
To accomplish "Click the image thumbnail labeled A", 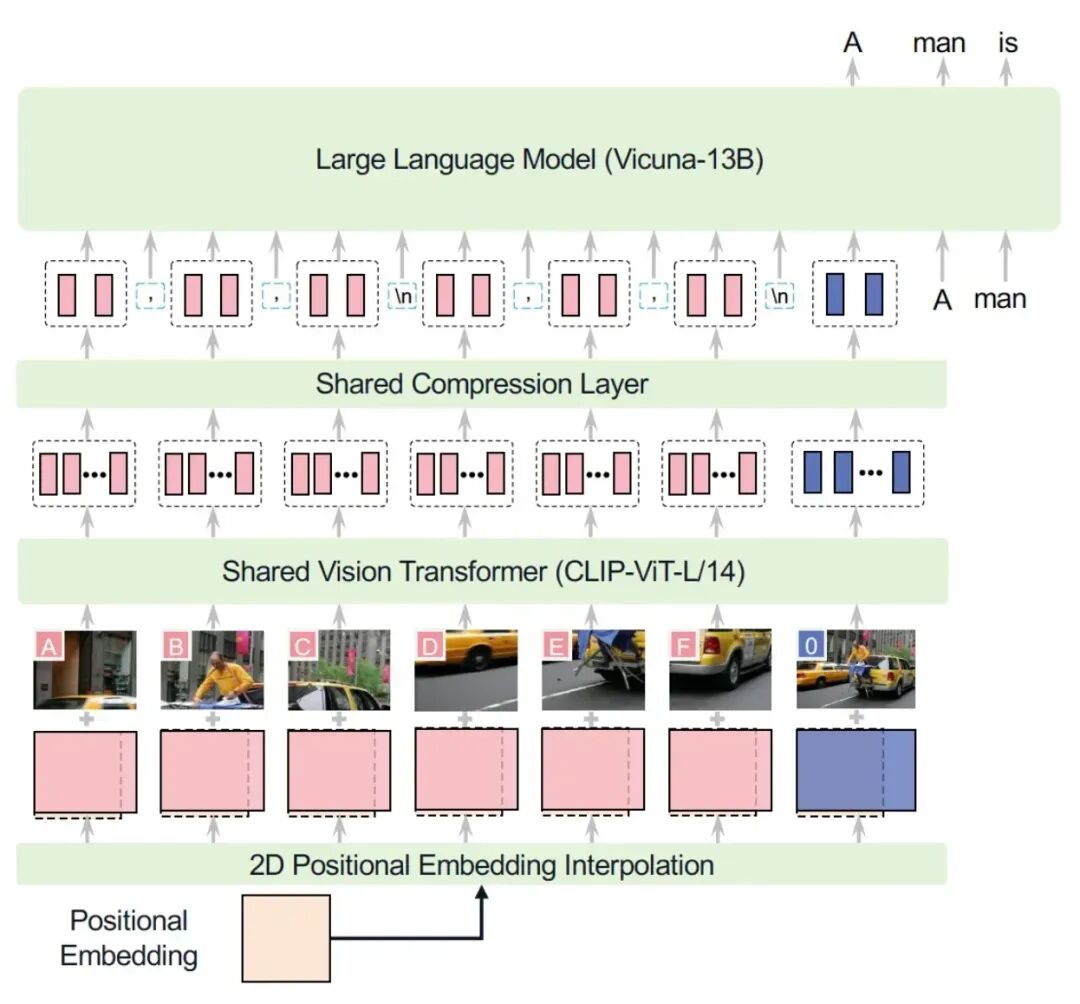I will (x=85, y=669).
